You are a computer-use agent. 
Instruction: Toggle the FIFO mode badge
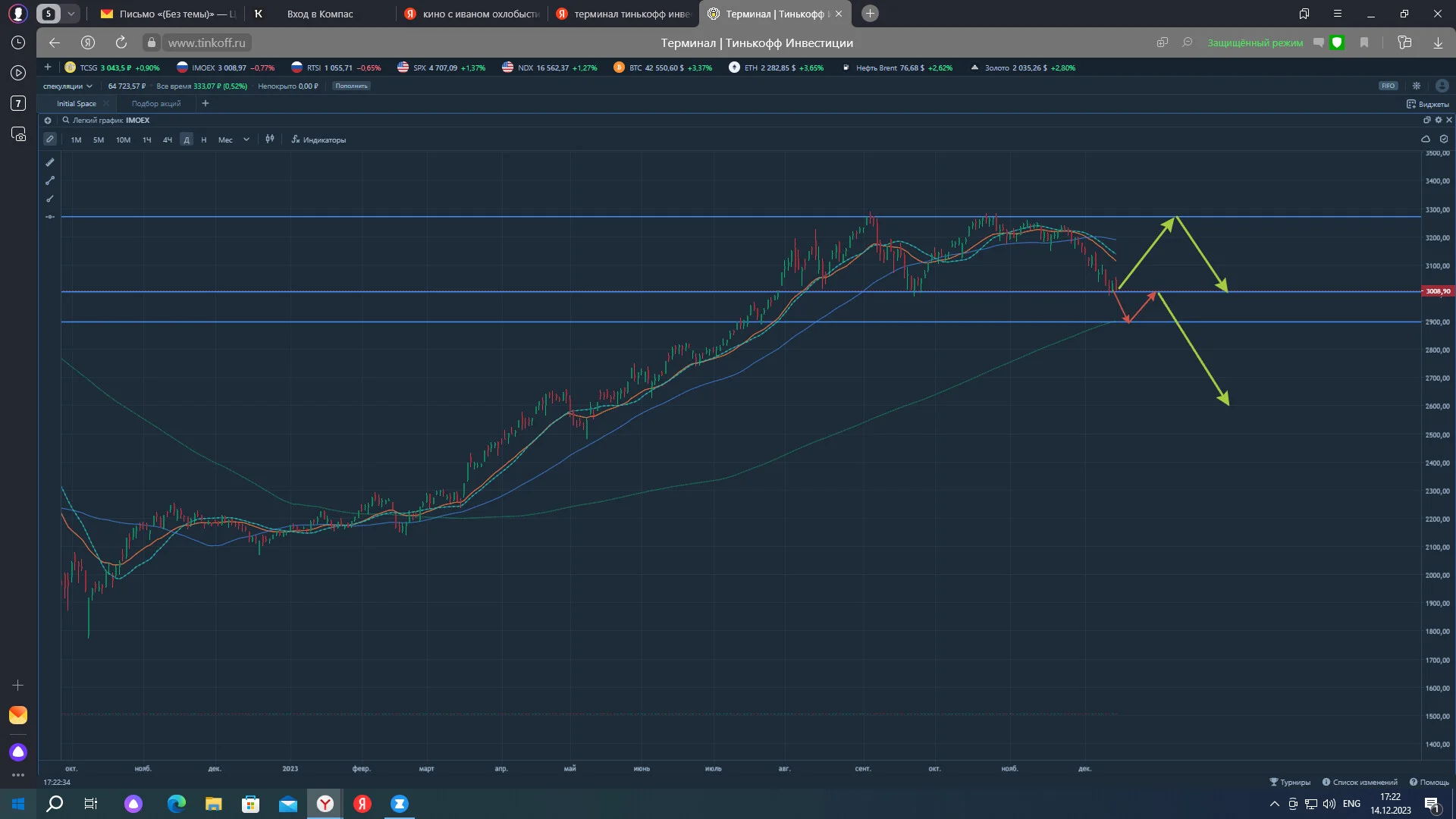(x=1388, y=86)
